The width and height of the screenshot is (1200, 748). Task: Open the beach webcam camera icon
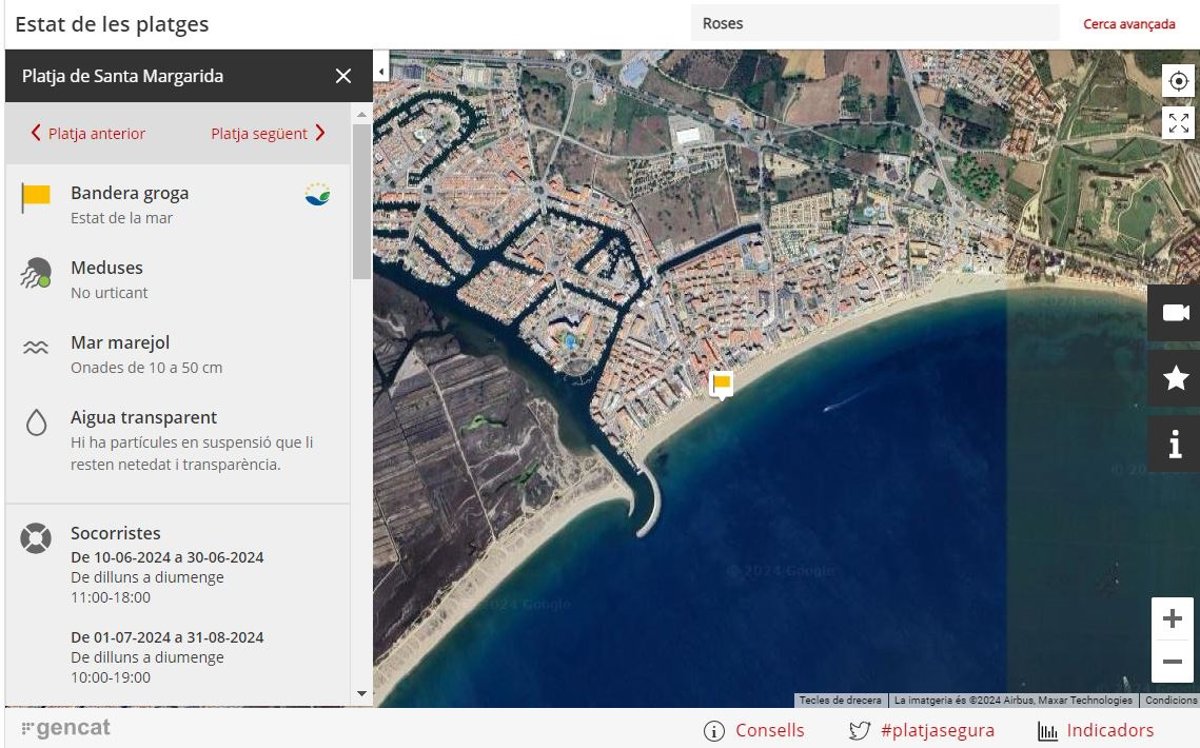coord(1175,313)
